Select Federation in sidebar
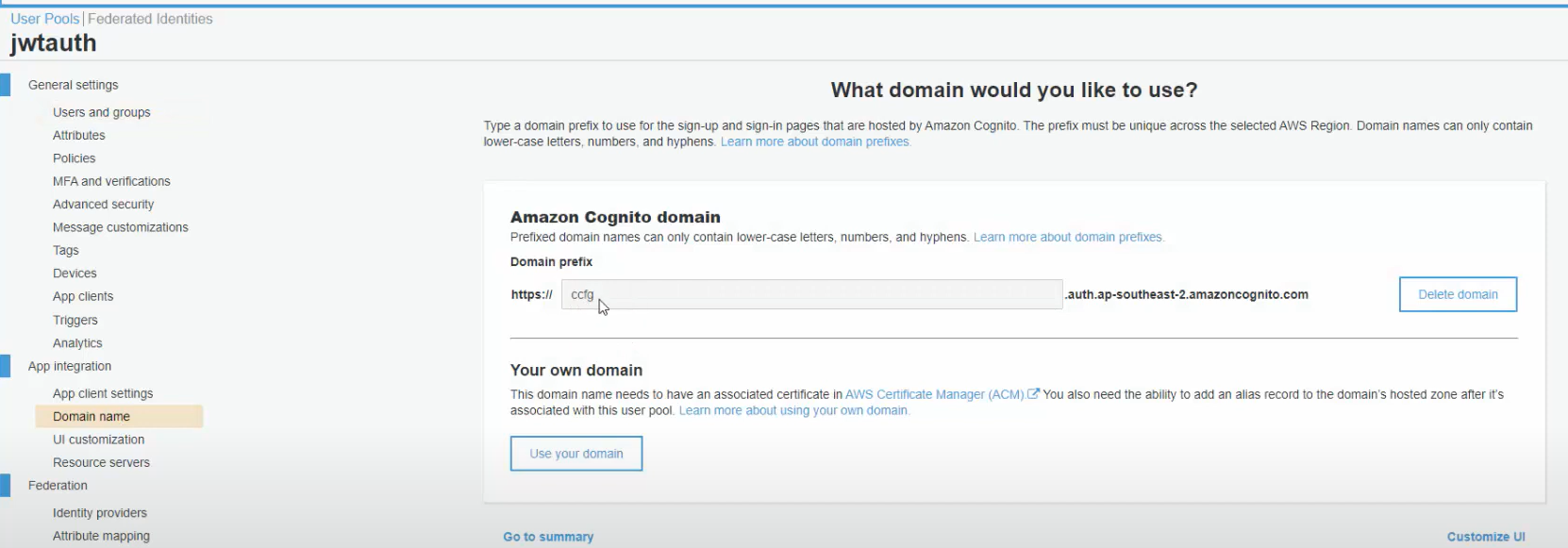The width and height of the screenshot is (1568, 548). (58, 486)
